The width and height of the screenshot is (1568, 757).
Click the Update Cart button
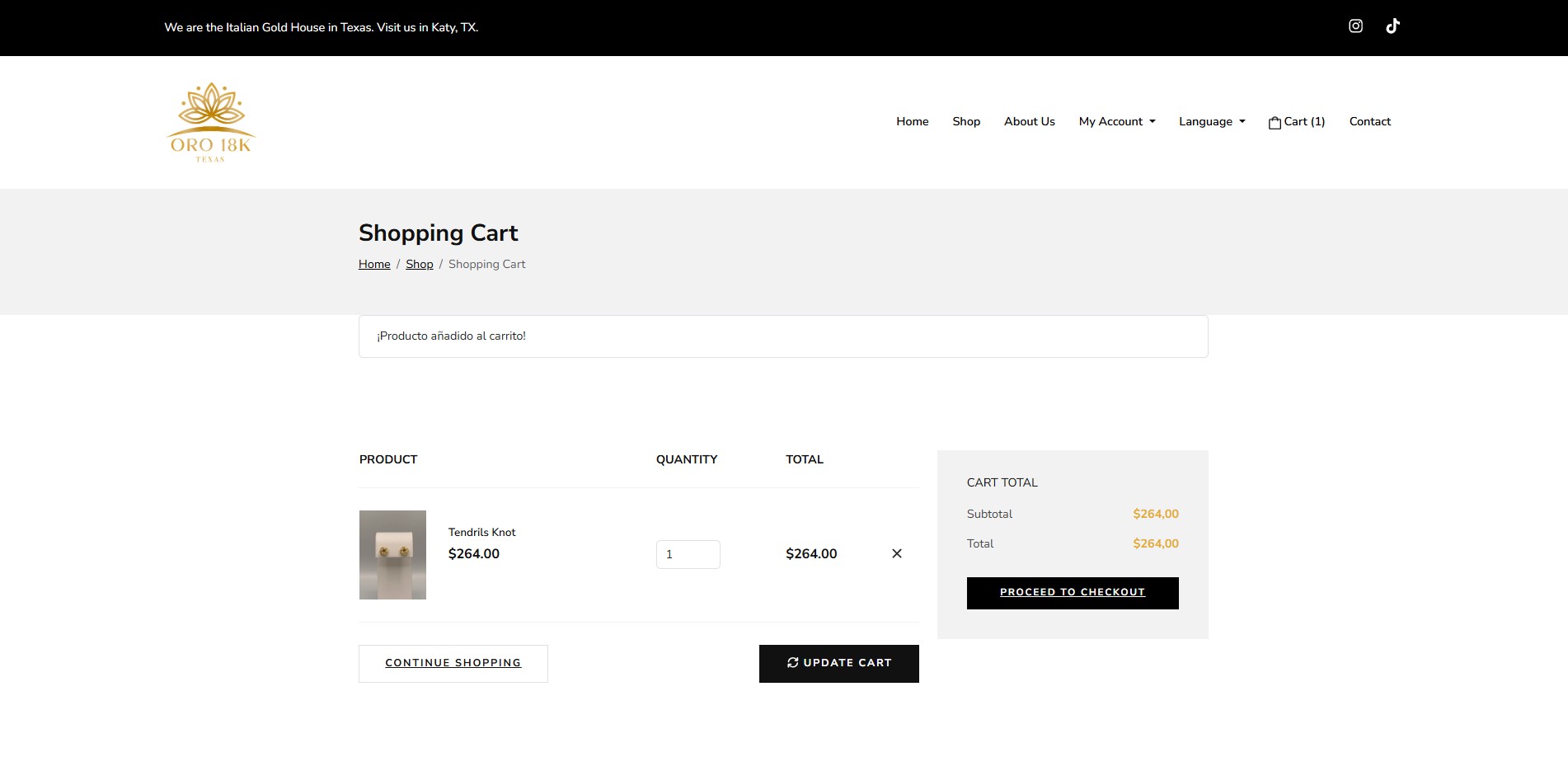[839, 664]
